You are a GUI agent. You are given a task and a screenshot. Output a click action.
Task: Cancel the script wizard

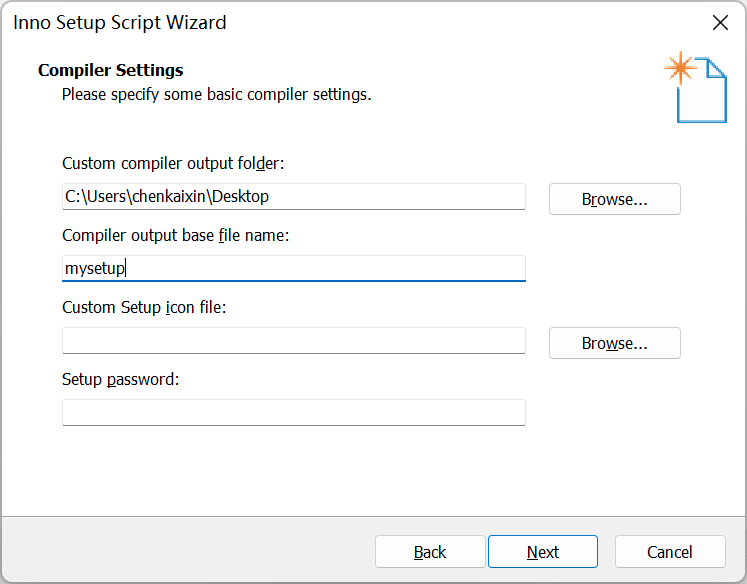[669, 552]
